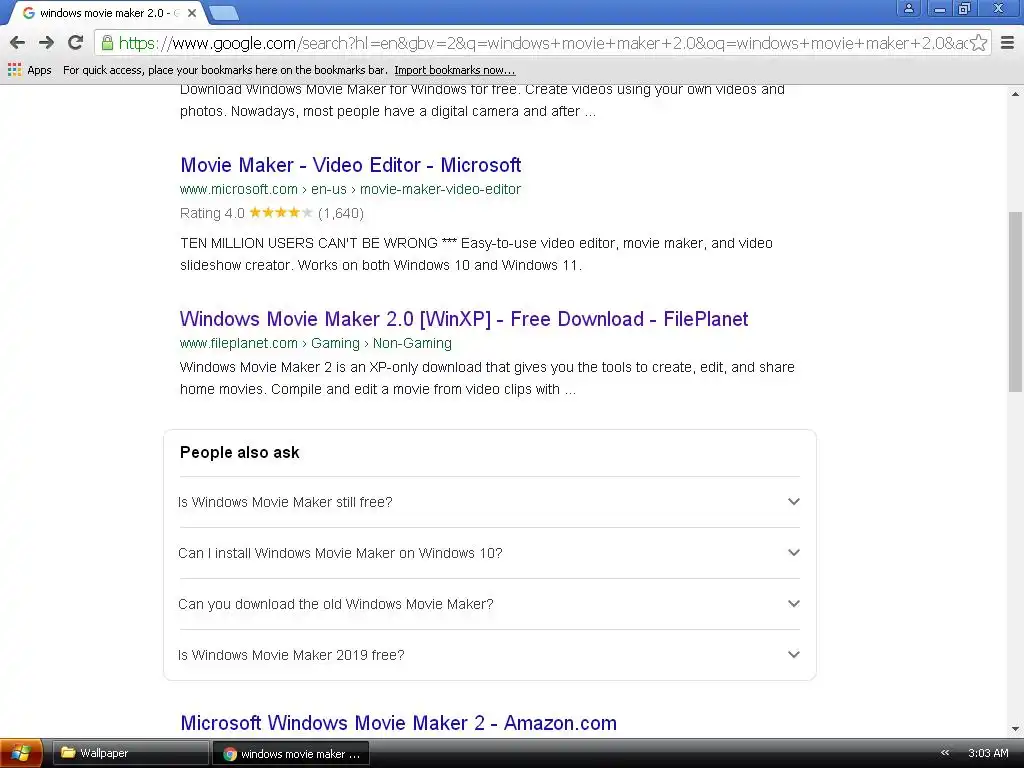Open Microsoft Windows Movie Maker 2 Amazon result
1024x768 pixels.
pos(398,723)
